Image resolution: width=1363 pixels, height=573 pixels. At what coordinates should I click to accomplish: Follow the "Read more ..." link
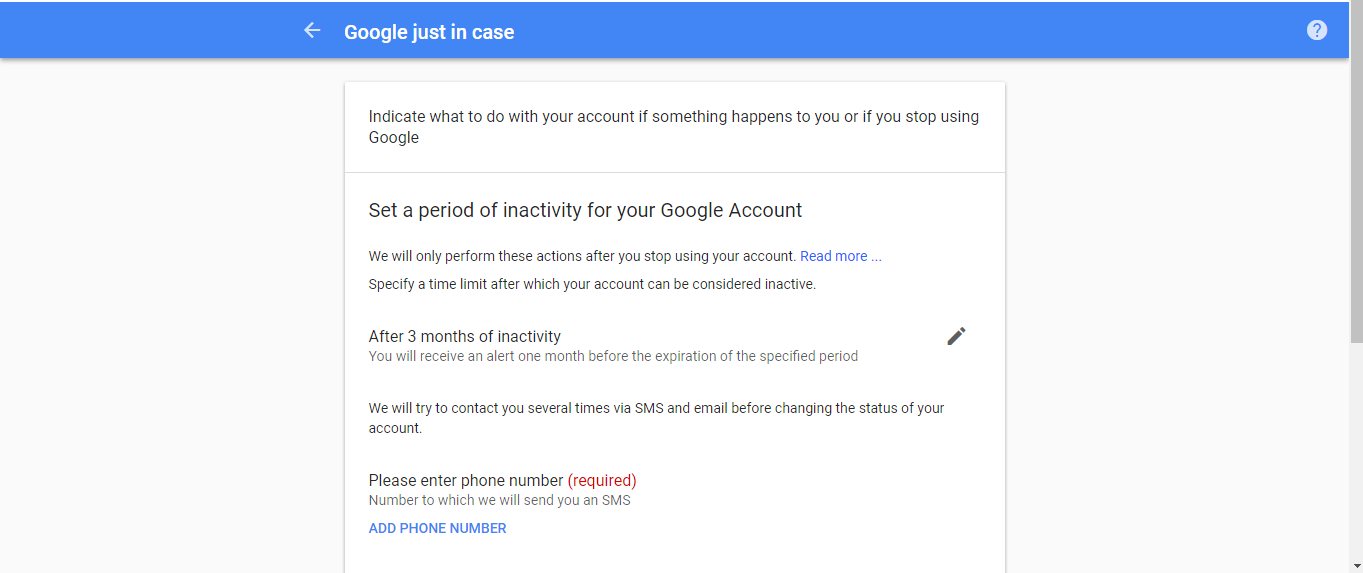[x=841, y=256]
